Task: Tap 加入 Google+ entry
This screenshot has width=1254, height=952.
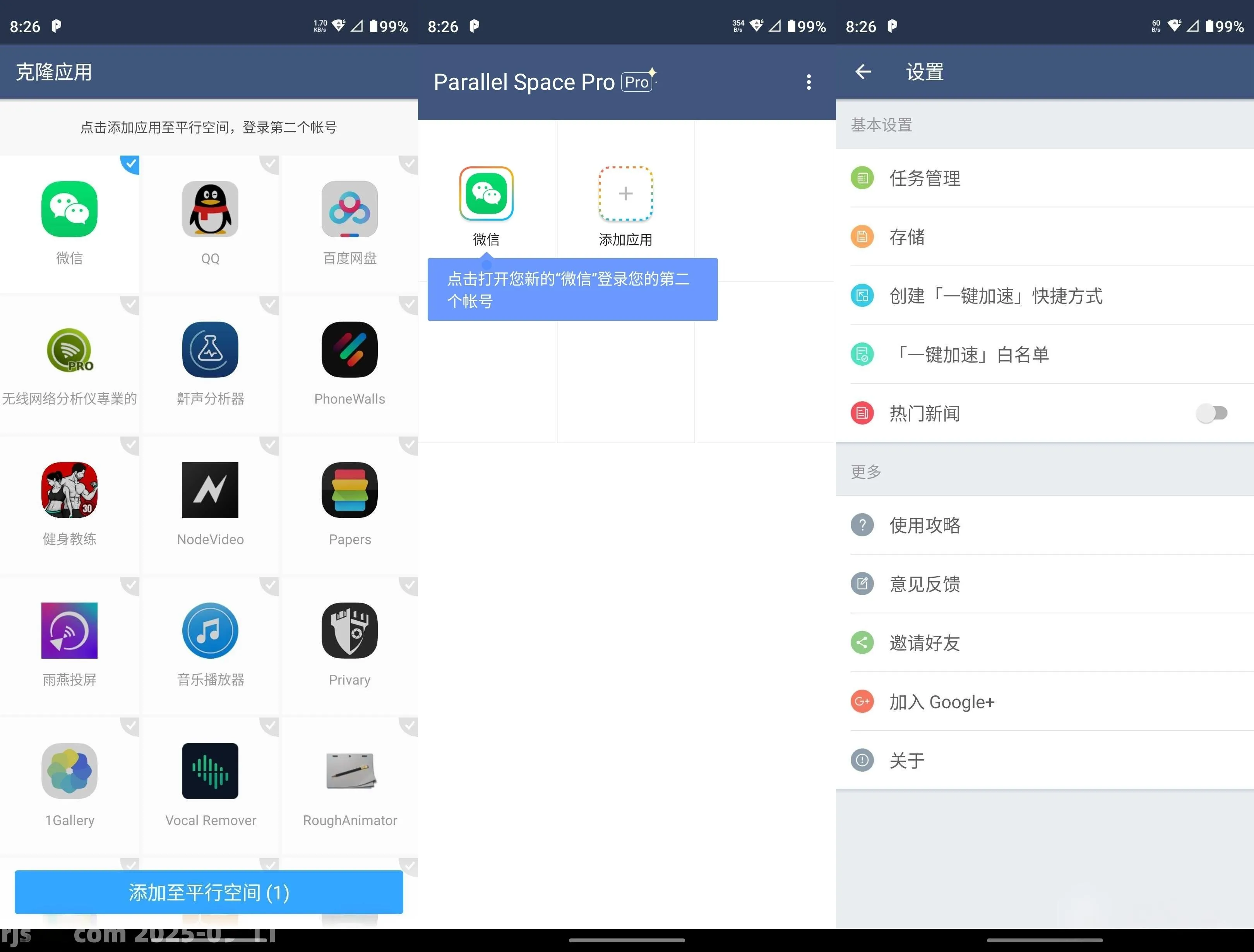Action: (1045, 702)
